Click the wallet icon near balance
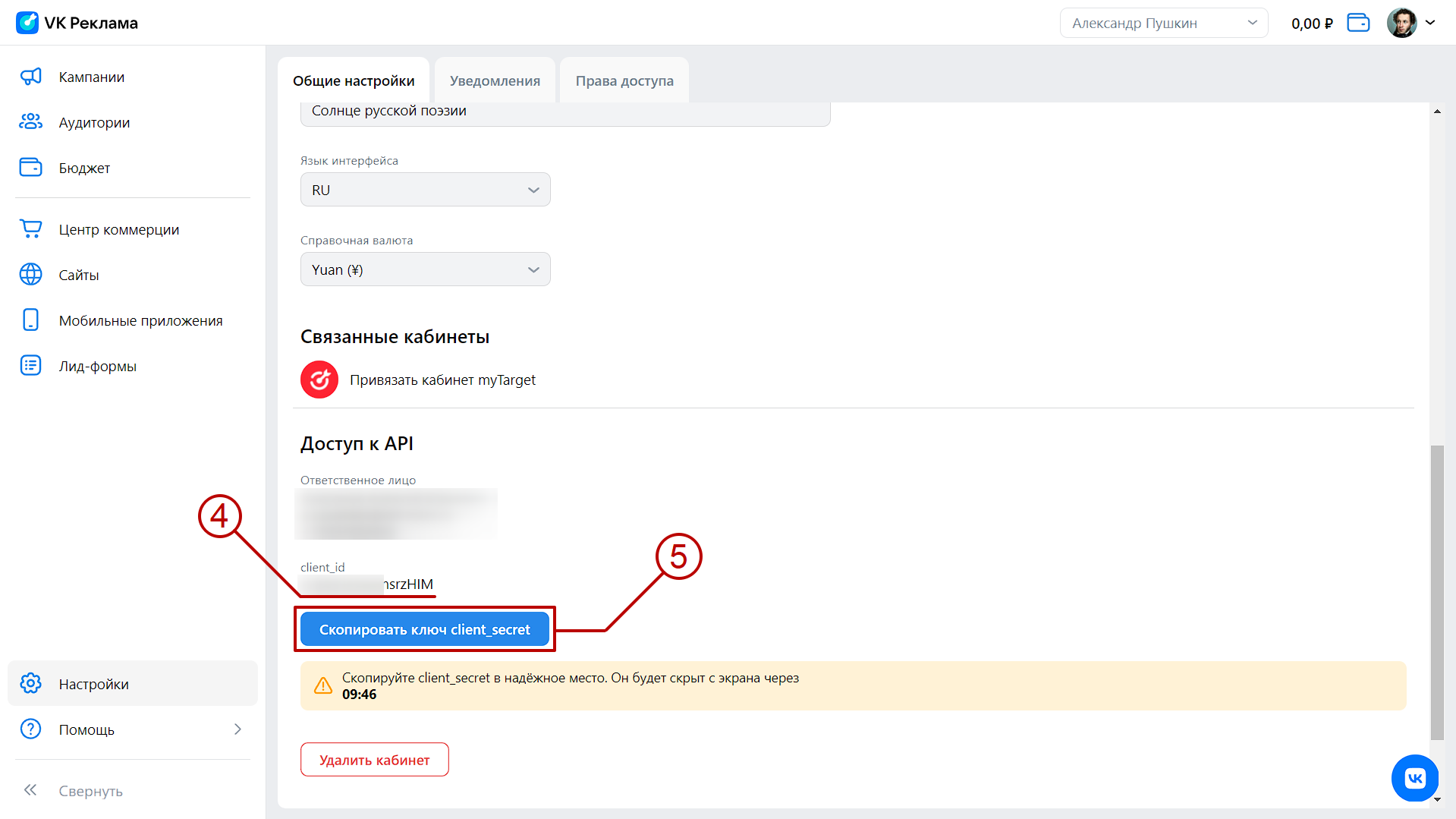The width and height of the screenshot is (1456, 819). (1357, 23)
